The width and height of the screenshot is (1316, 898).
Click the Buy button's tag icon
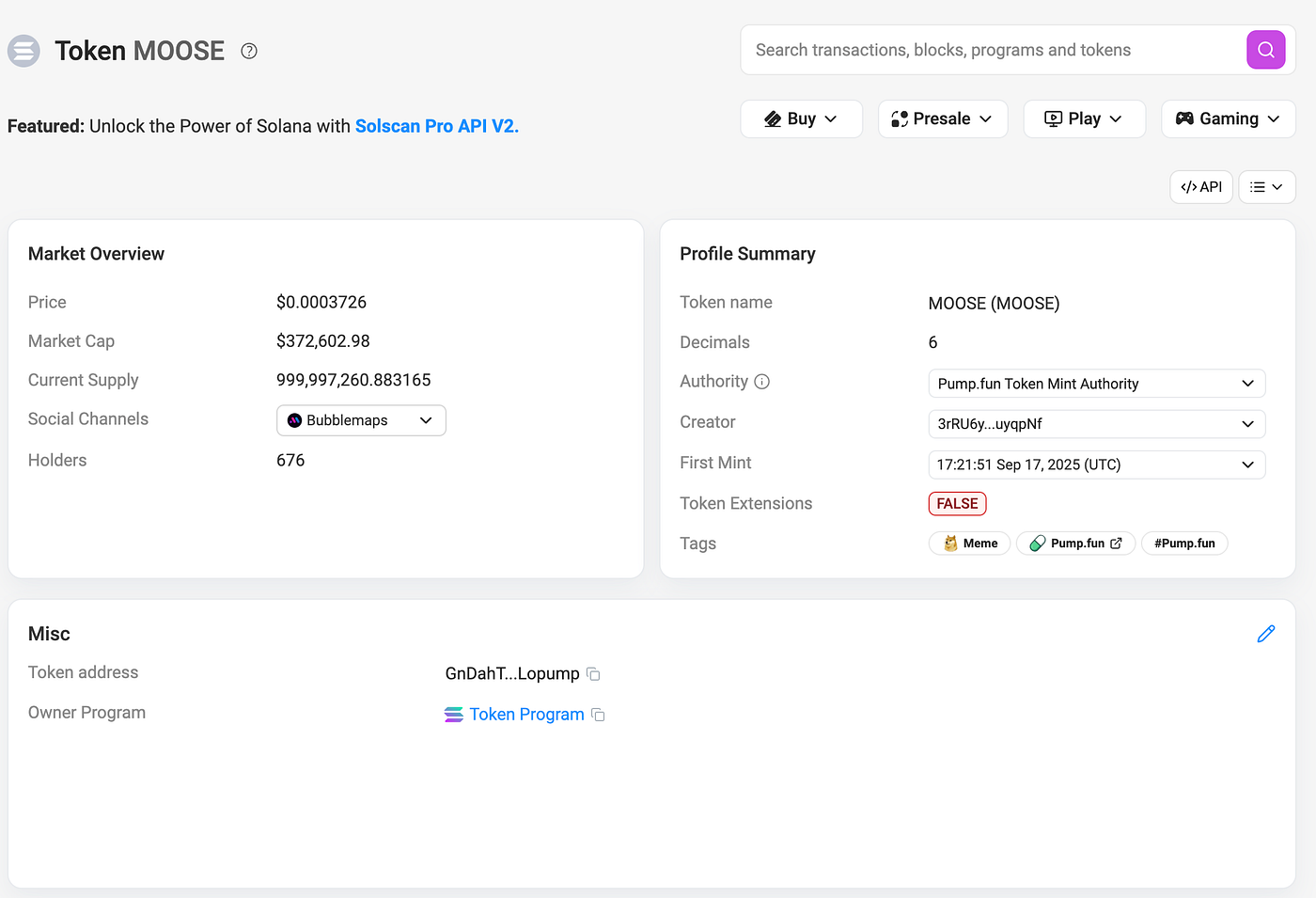click(773, 118)
